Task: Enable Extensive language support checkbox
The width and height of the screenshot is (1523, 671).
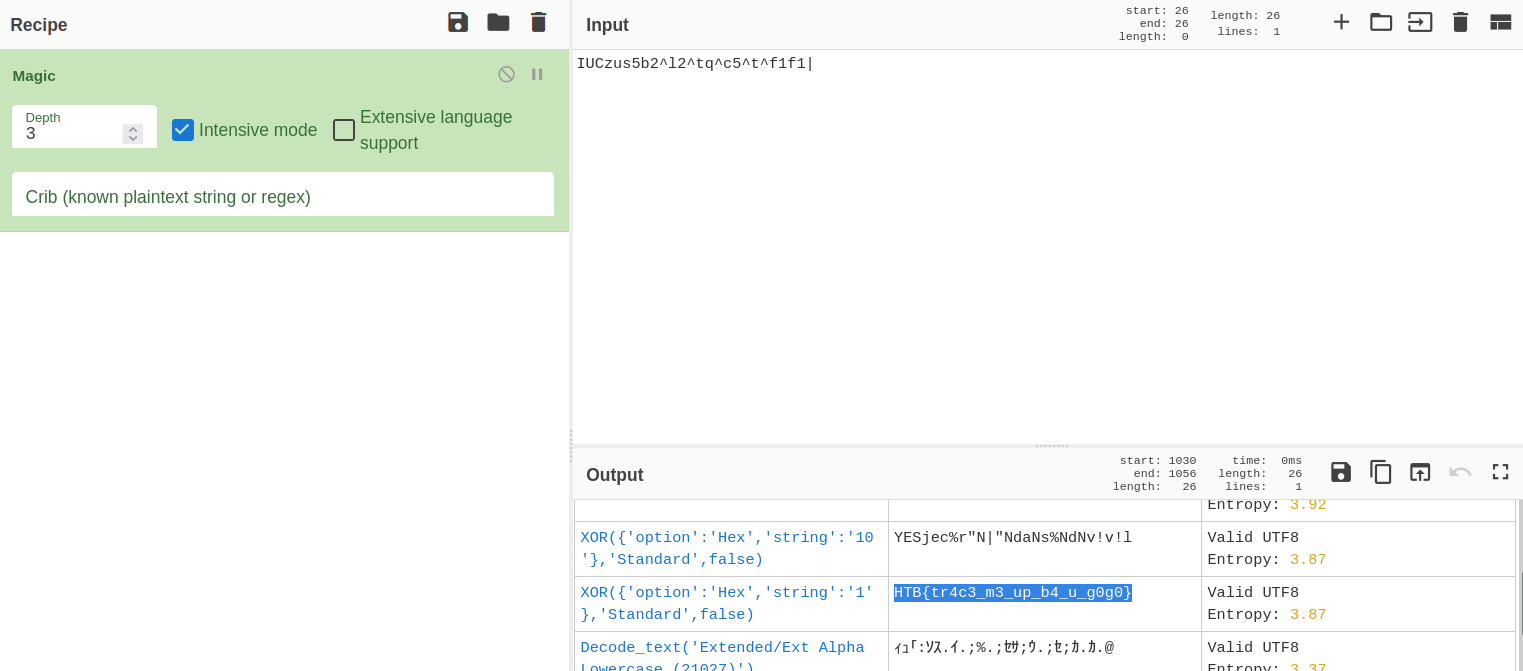Action: tap(344, 130)
